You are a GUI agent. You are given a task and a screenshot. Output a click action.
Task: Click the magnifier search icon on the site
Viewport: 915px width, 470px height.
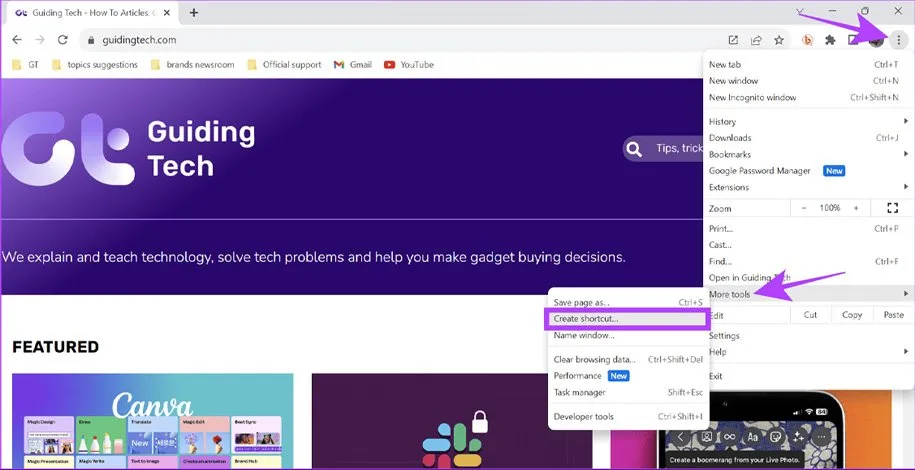pyautogui.click(x=634, y=149)
